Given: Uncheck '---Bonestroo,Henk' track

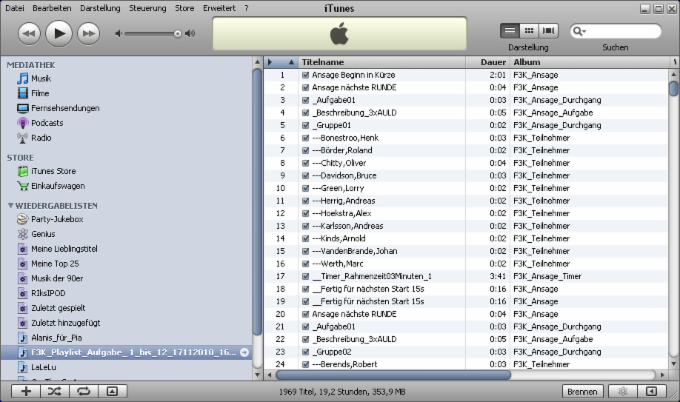Looking at the screenshot, I should click(305, 138).
